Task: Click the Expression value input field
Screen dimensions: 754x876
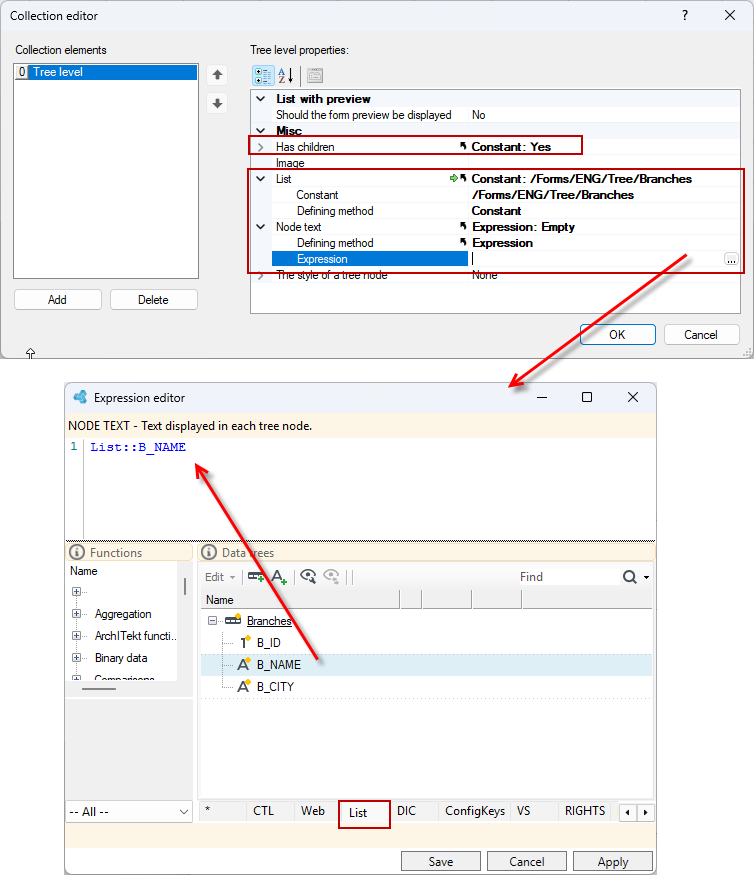Action: coord(596,259)
